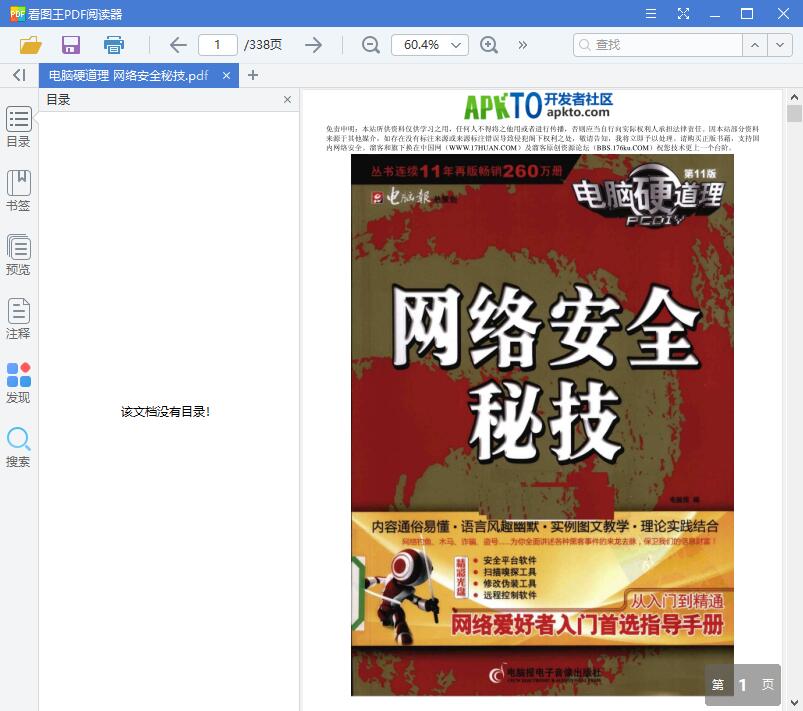Open the title bar hamburger menu
This screenshot has height=711, width=803.
click(650, 14)
